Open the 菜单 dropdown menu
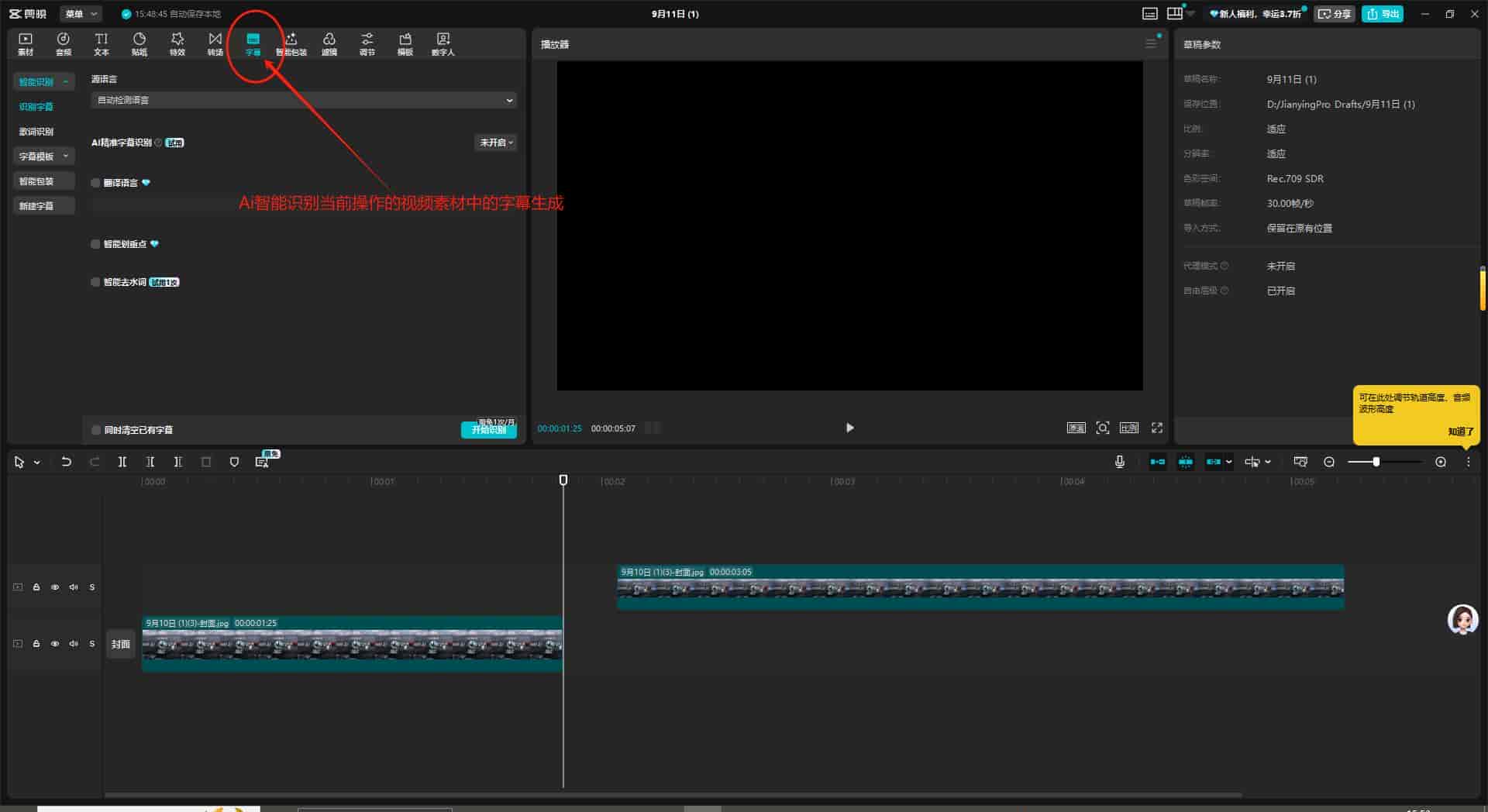This screenshot has height=812, width=1488. pyautogui.click(x=81, y=14)
